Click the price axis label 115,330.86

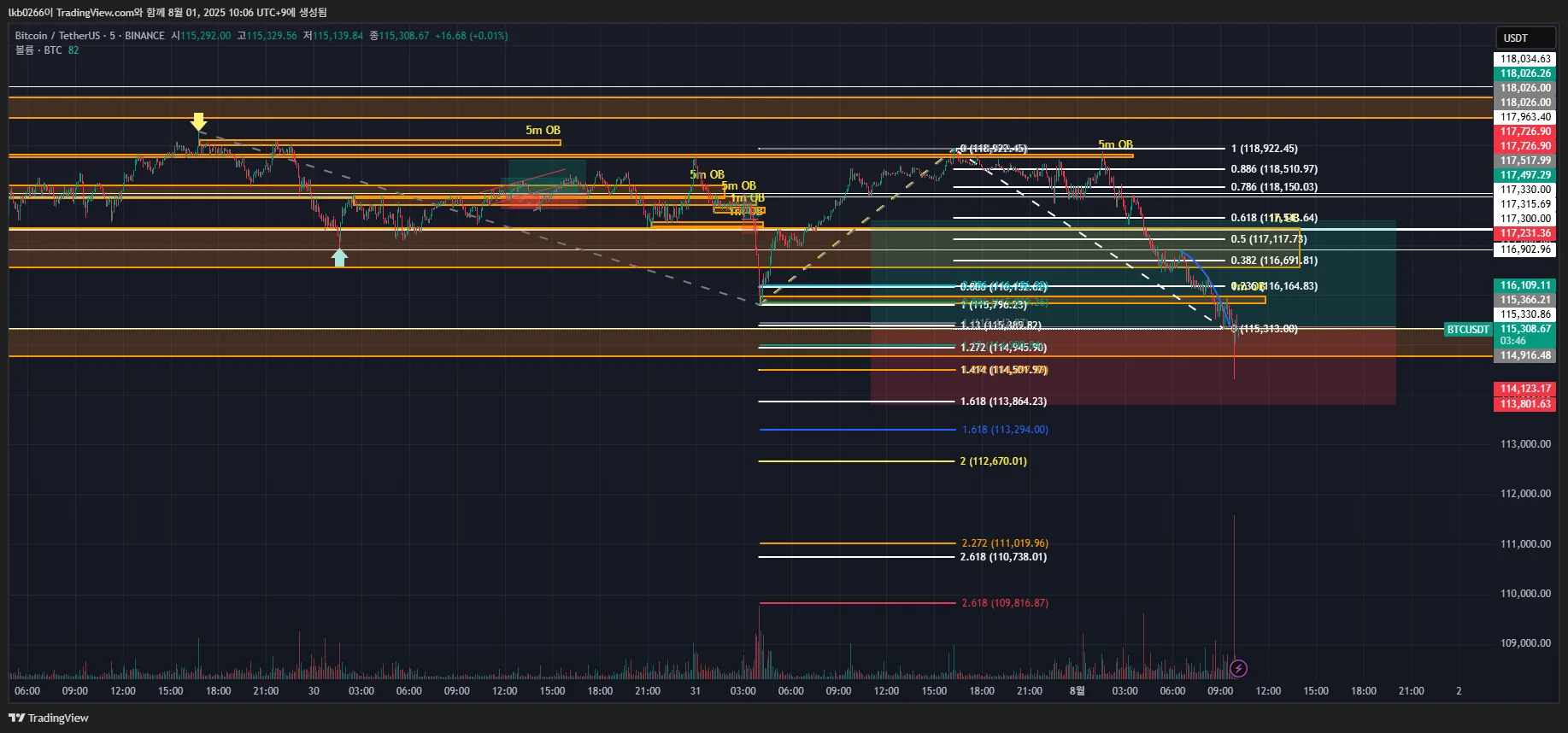click(x=1525, y=314)
